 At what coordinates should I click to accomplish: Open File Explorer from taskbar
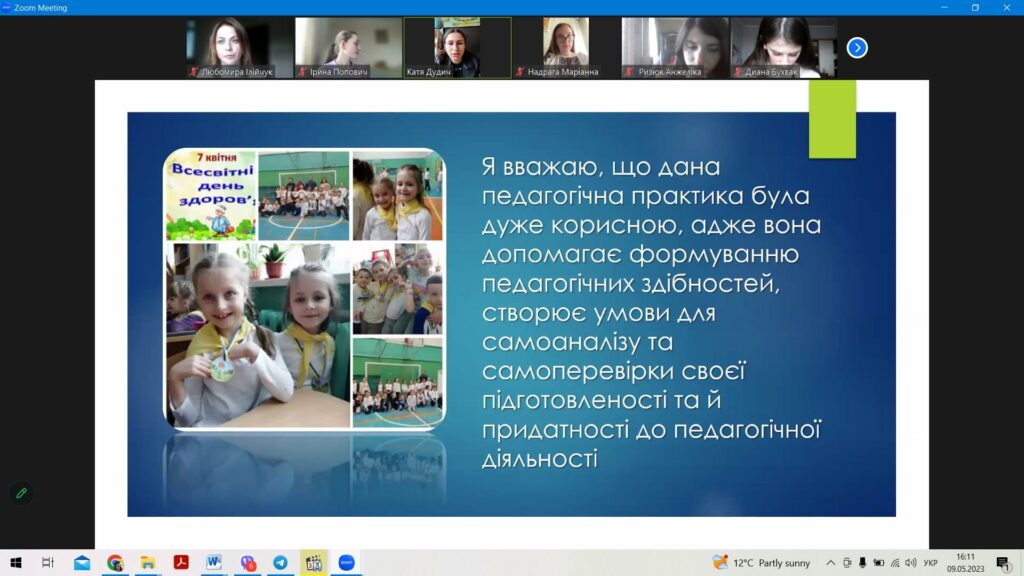(x=148, y=562)
